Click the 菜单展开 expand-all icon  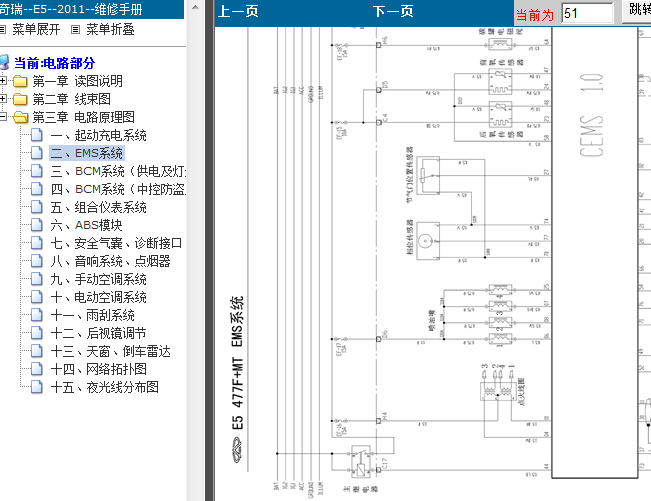pyautogui.click(x=2, y=29)
